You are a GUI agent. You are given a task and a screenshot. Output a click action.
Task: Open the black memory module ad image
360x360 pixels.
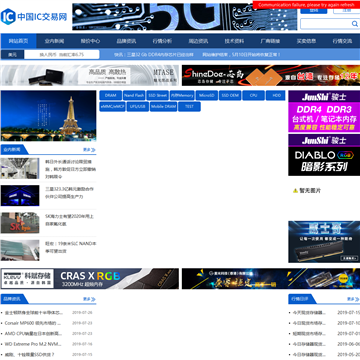point(324,242)
